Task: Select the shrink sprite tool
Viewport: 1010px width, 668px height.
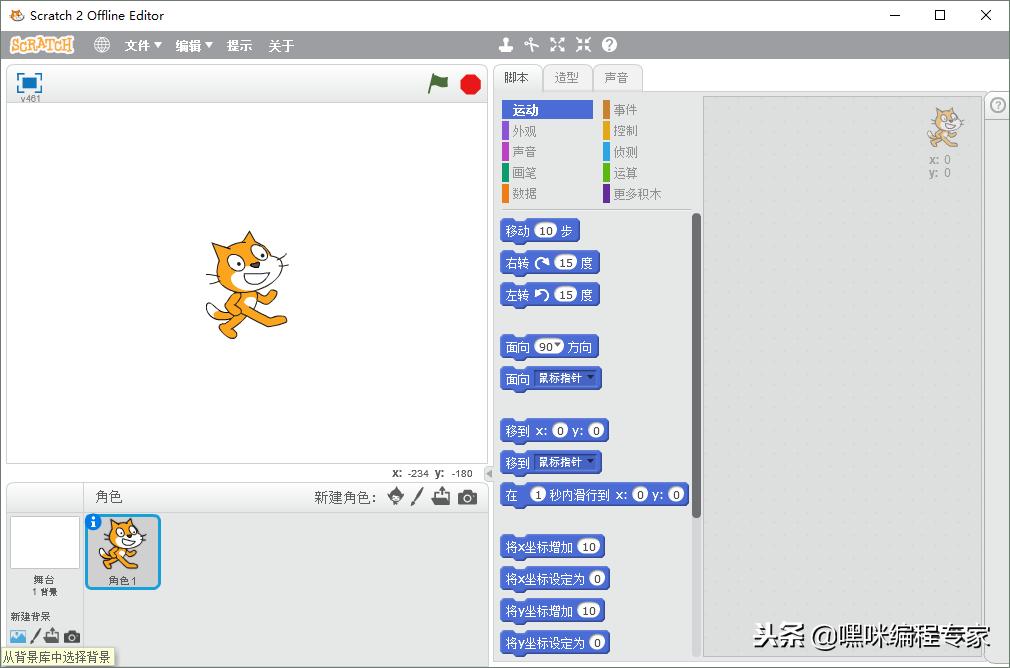Action: click(x=583, y=45)
